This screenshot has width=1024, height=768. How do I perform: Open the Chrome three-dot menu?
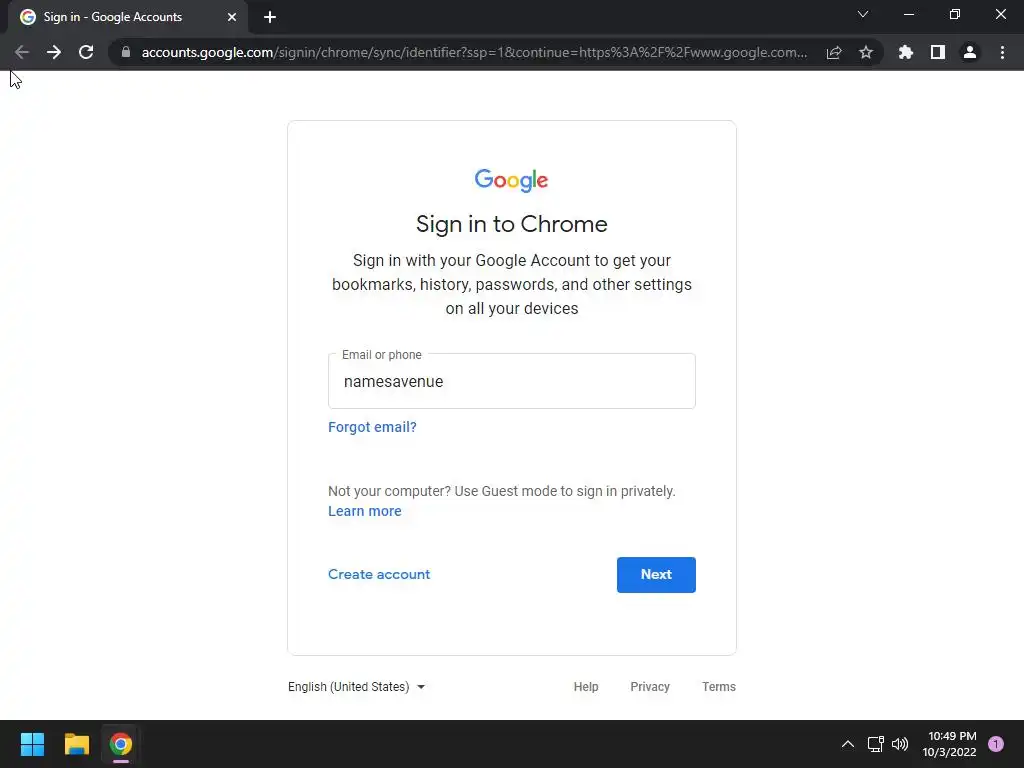1002,52
